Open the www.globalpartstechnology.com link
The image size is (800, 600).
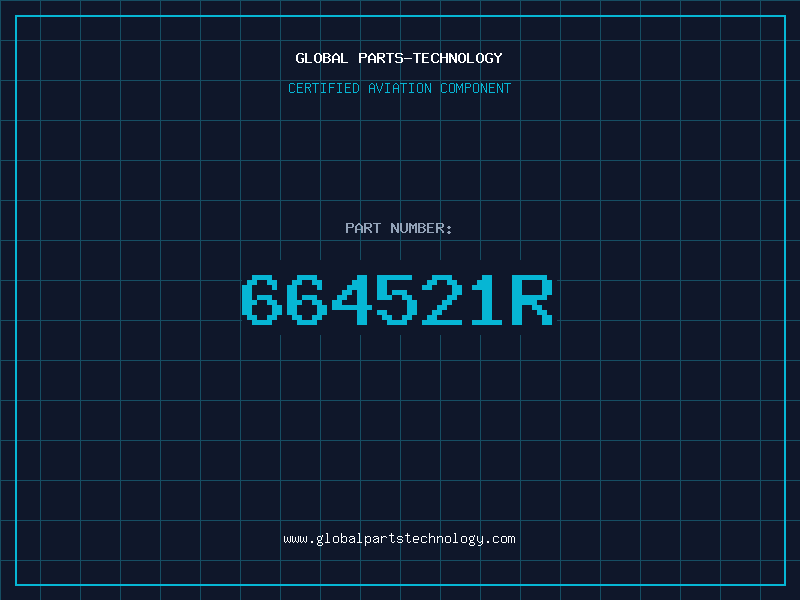coord(399,539)
